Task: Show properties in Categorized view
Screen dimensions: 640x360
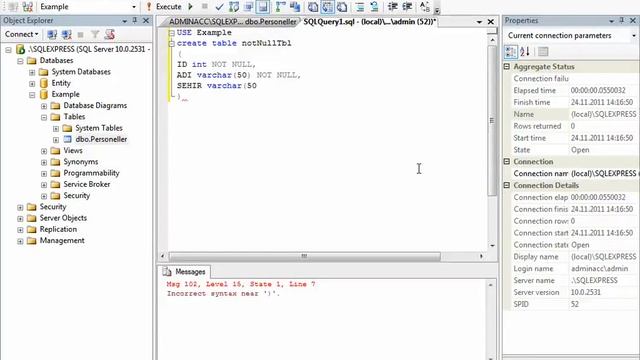Action: (511, 51)
